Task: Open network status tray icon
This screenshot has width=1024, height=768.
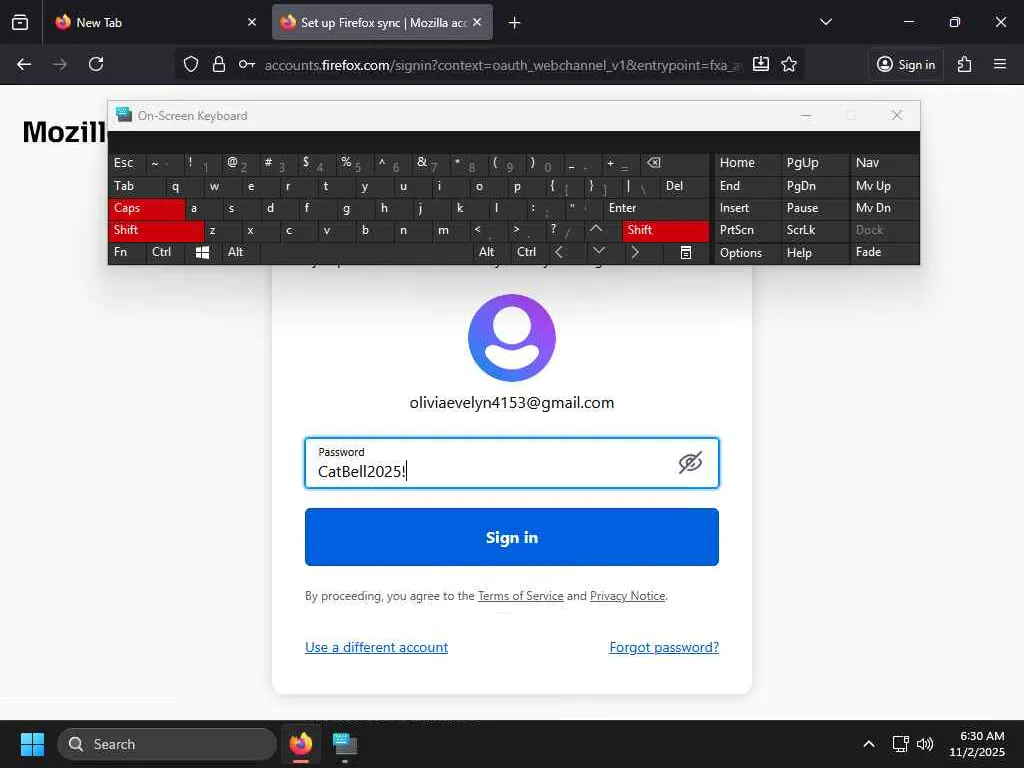Action: (901, 744)
